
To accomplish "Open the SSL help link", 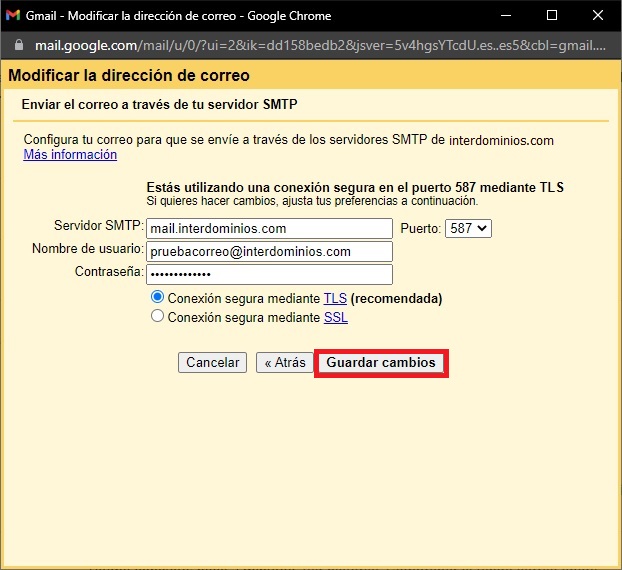I will coord(336,317).
